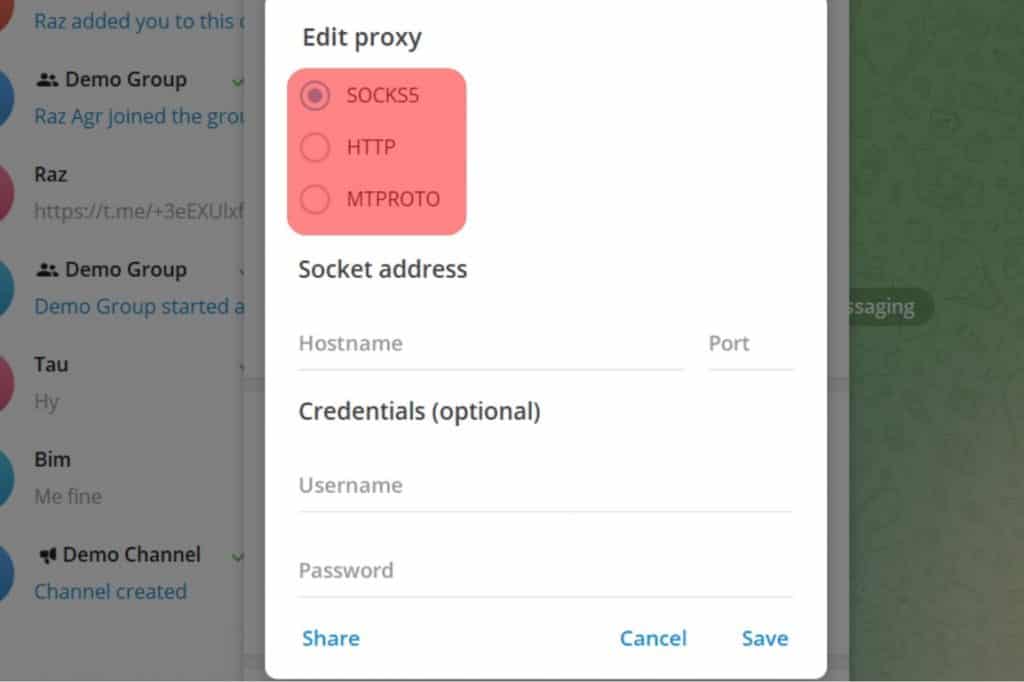
Task: Select the SOCKS5 proxy type
Action: [x=316, y=96]
